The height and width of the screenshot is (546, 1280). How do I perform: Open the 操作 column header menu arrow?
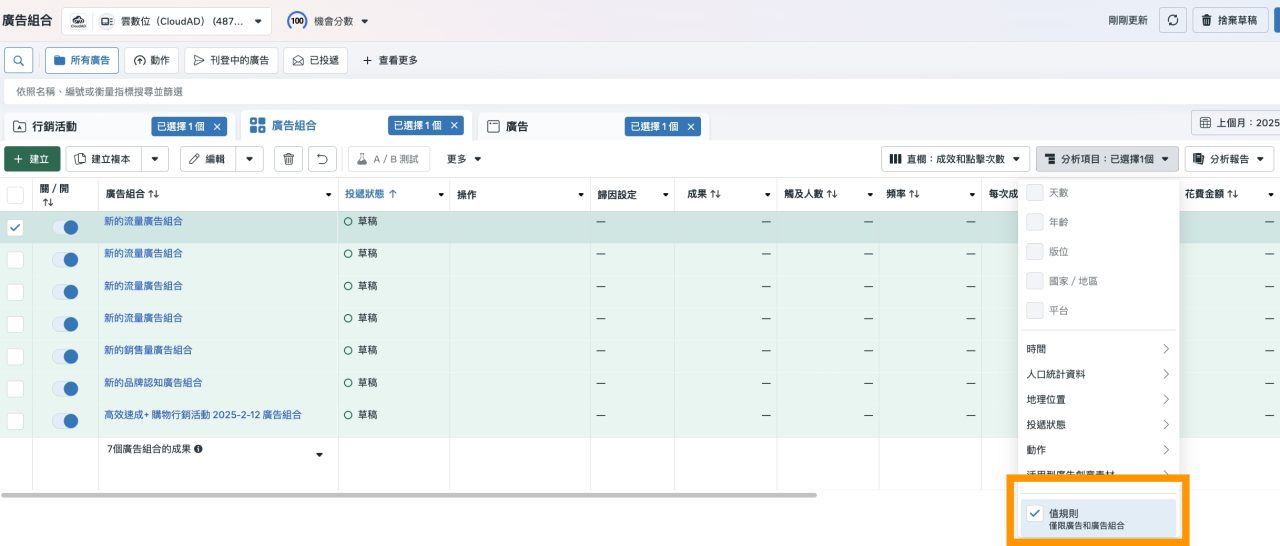point(579,195)
